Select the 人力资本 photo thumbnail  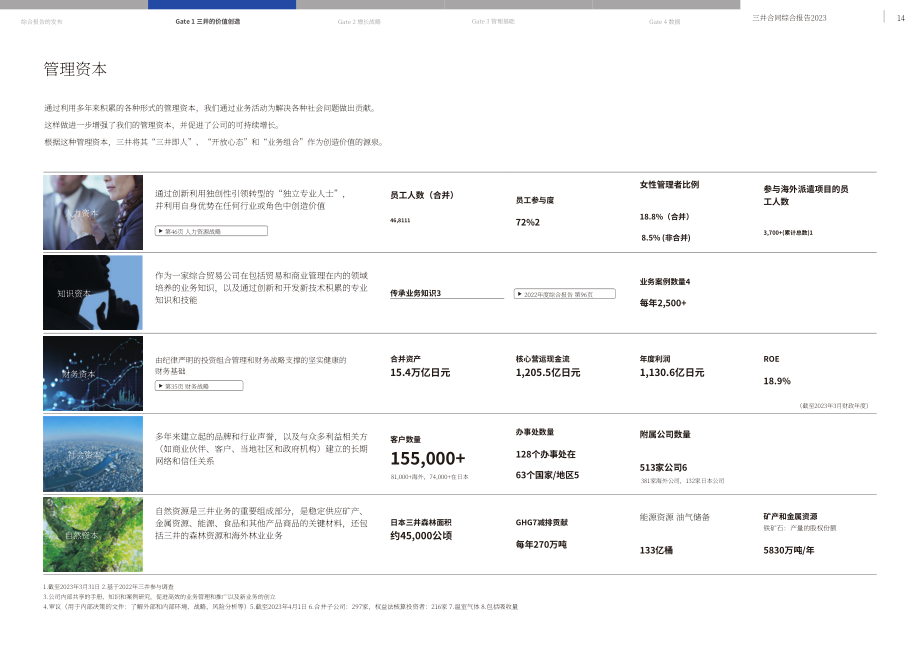[x=93, y=212]
